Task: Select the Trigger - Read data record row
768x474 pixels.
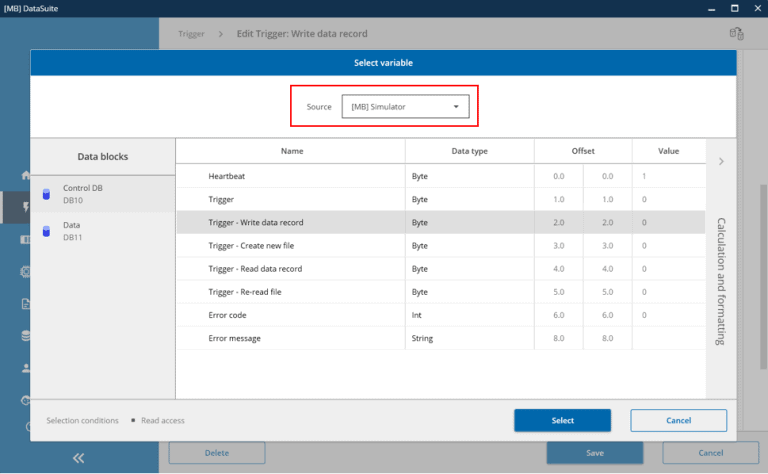Action: point(441,269)
